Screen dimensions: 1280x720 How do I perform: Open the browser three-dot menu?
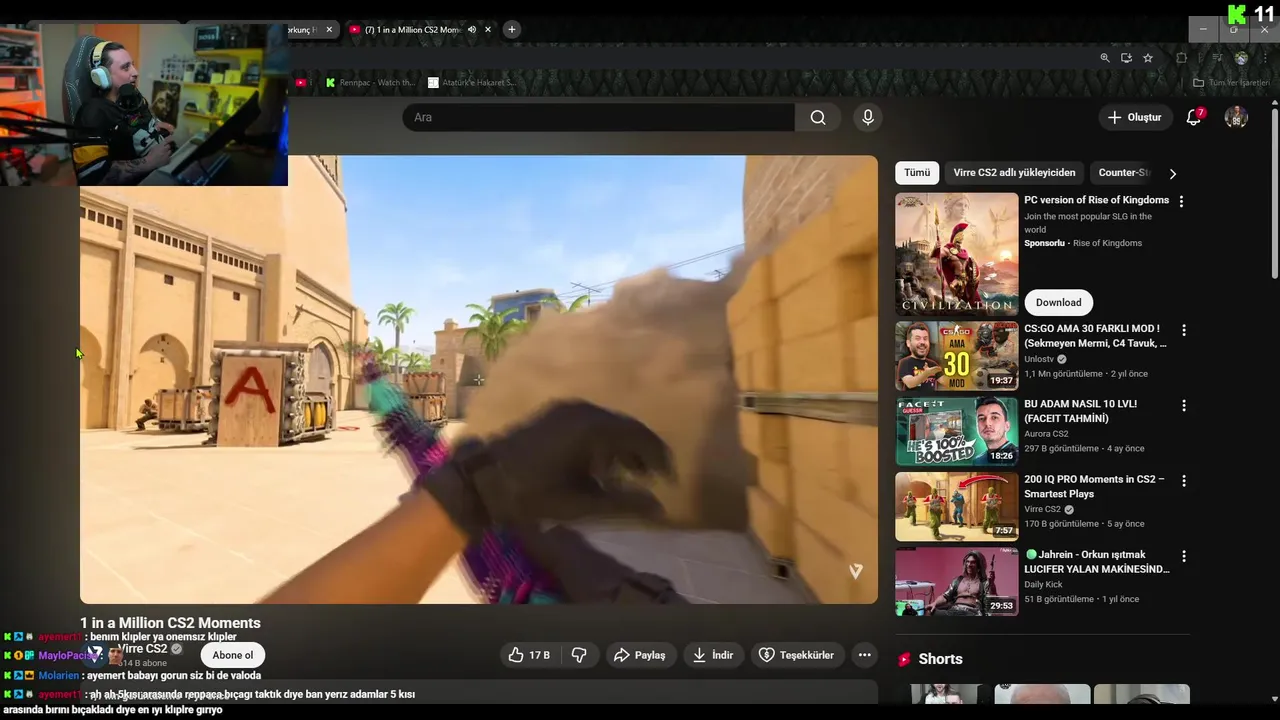tap(1265, 58)
